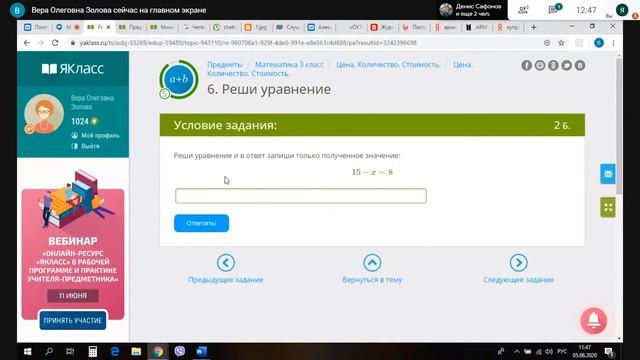Image resolution: width=640 pixels, height=360 pixels.
Task: Click the address bar URL
Action: click(x=248, y=43)
